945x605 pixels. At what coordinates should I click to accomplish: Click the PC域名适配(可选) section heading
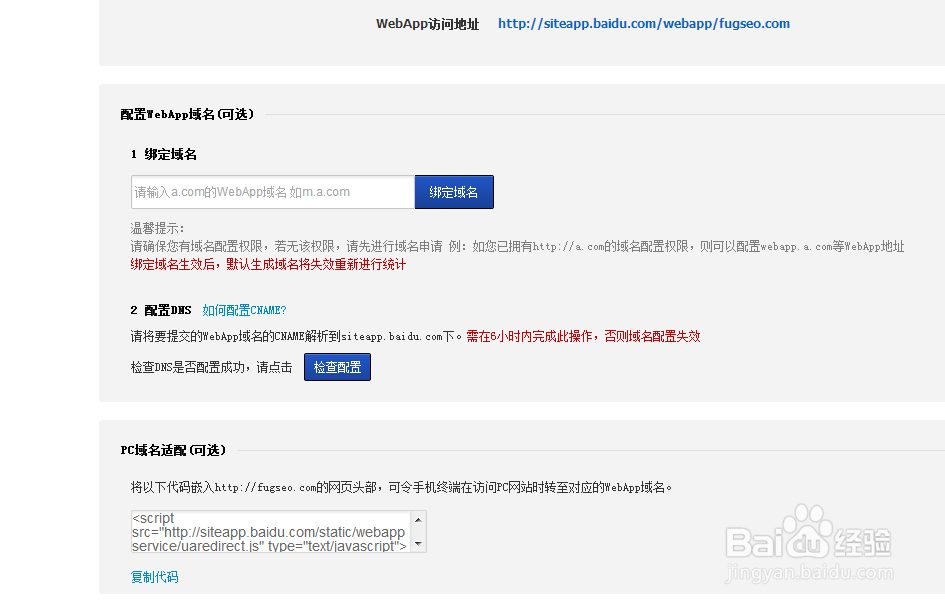174,450
